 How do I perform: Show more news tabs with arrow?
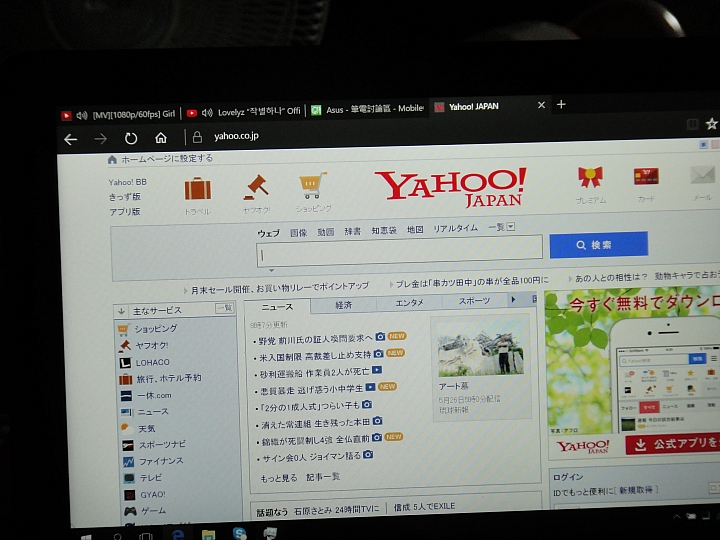(513, 300)
